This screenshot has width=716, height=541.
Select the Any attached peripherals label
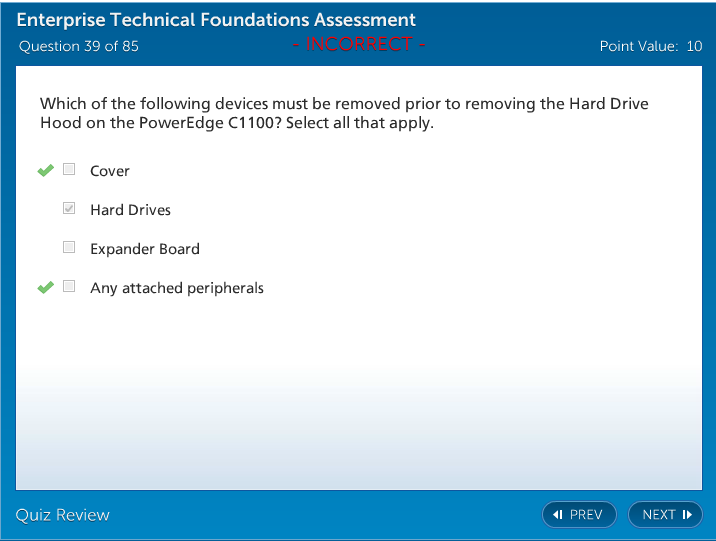click(x=177, y=288)
